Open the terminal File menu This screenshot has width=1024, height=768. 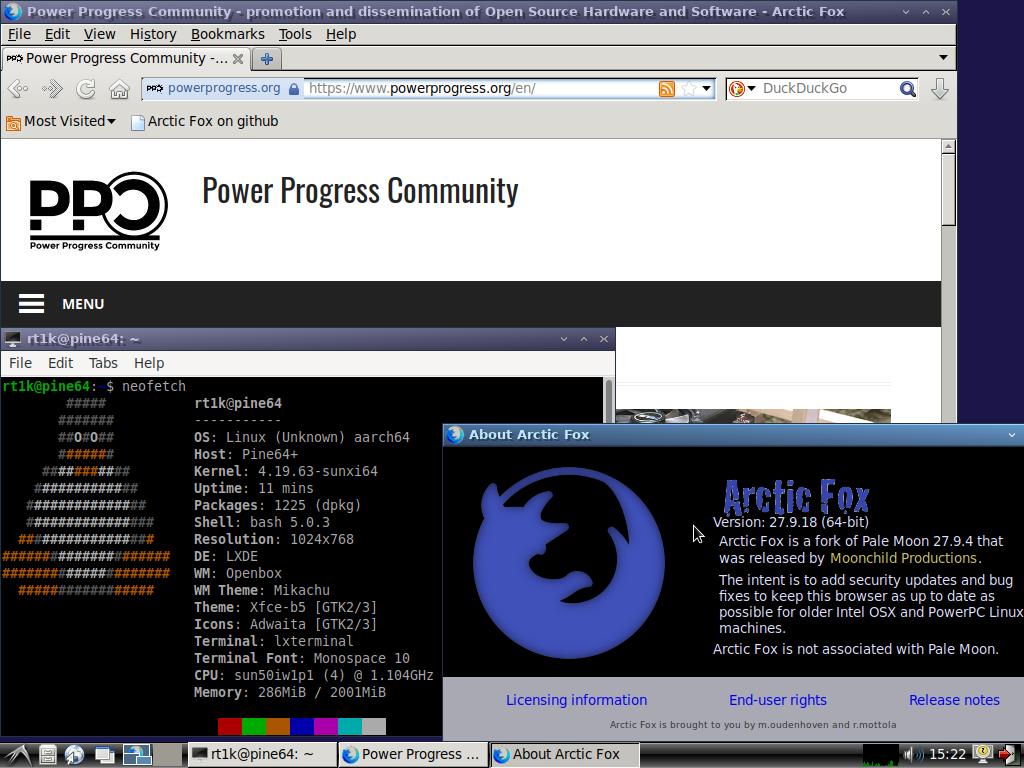(20, 363)
